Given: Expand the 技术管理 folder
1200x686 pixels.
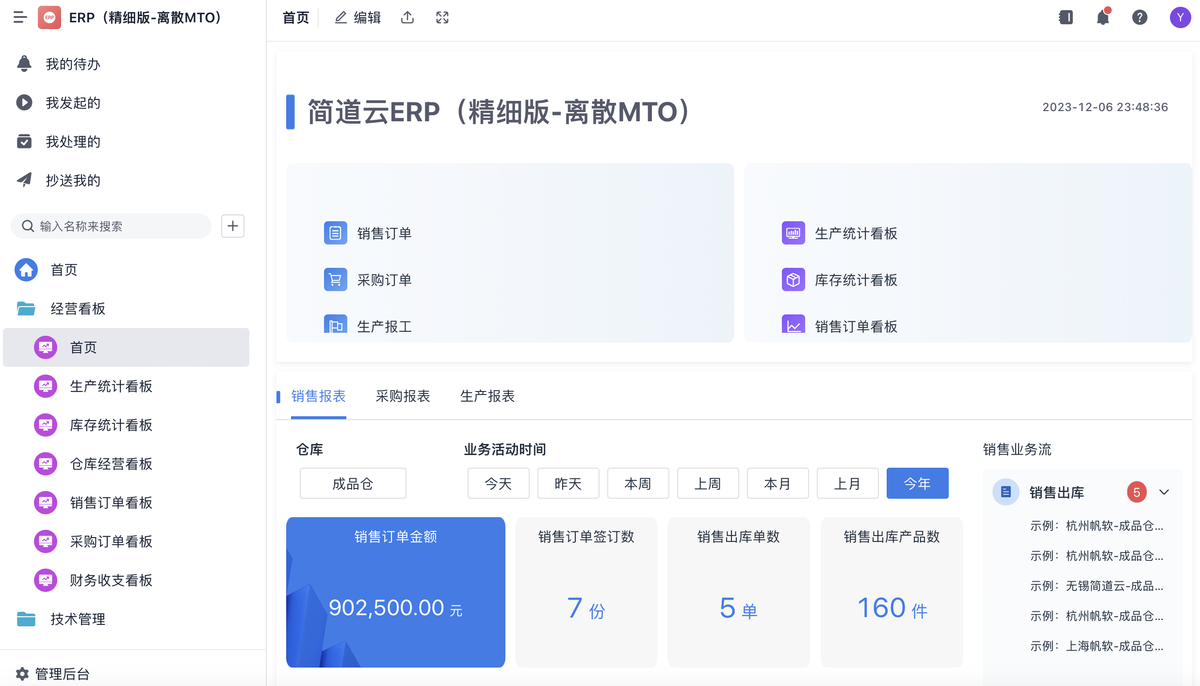Looking at the screenshot, I should 78,620.
